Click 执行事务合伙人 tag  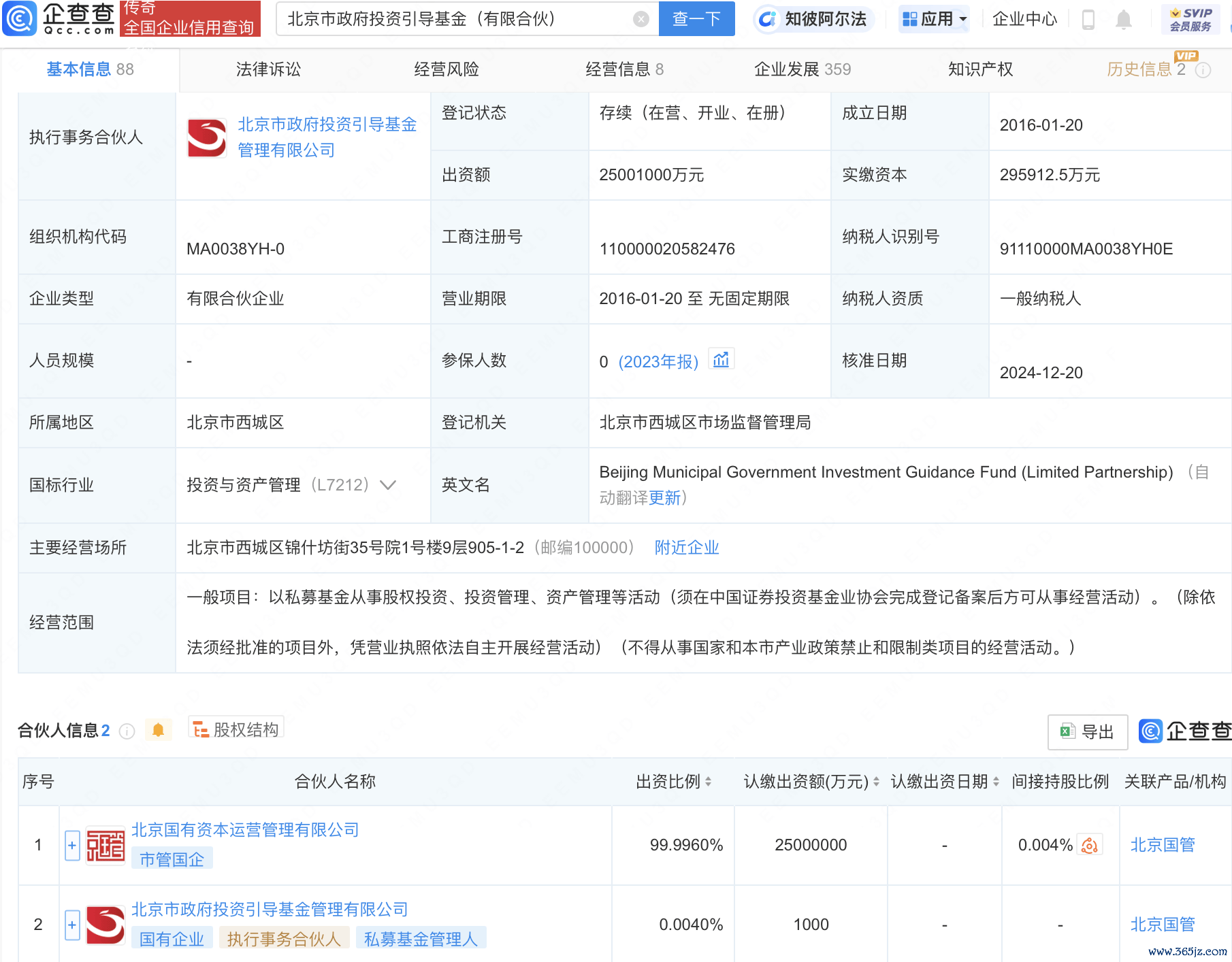coord(283,939)
